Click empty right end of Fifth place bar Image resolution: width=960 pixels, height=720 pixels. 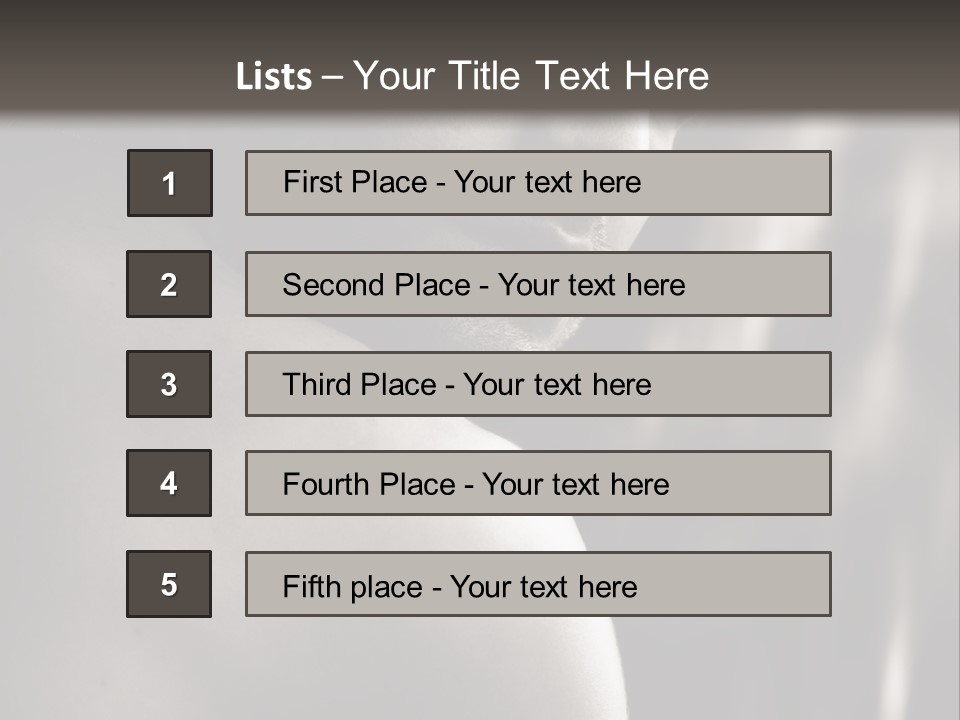760,584
